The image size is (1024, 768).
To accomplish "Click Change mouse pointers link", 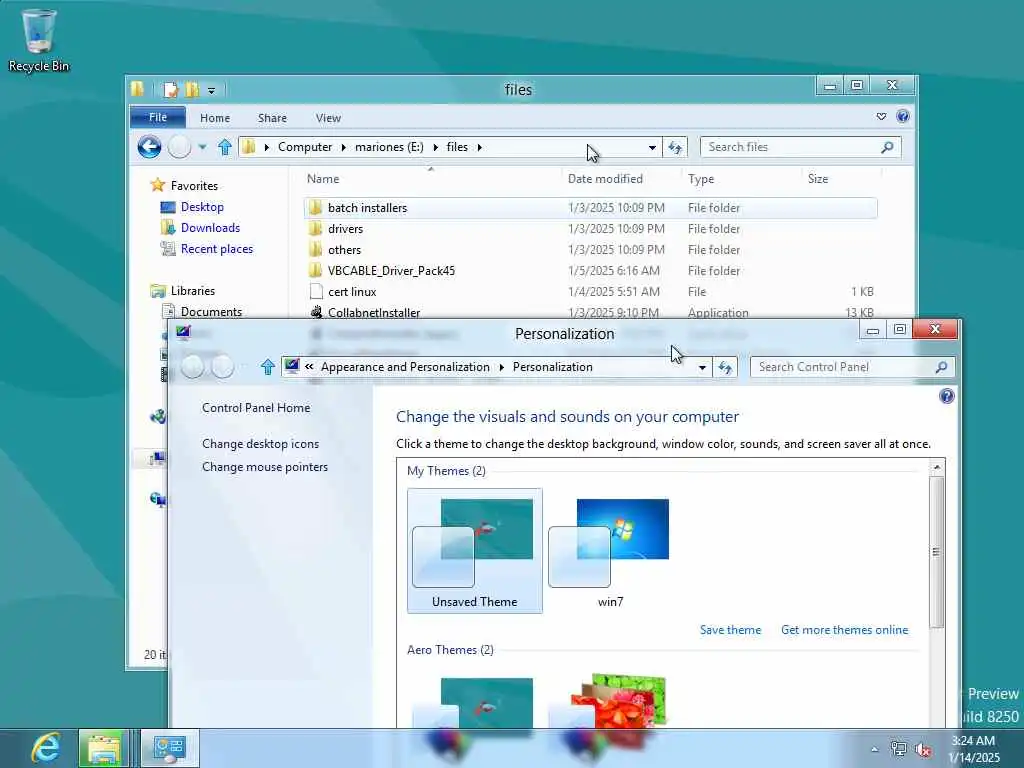I will coord(264,467).
